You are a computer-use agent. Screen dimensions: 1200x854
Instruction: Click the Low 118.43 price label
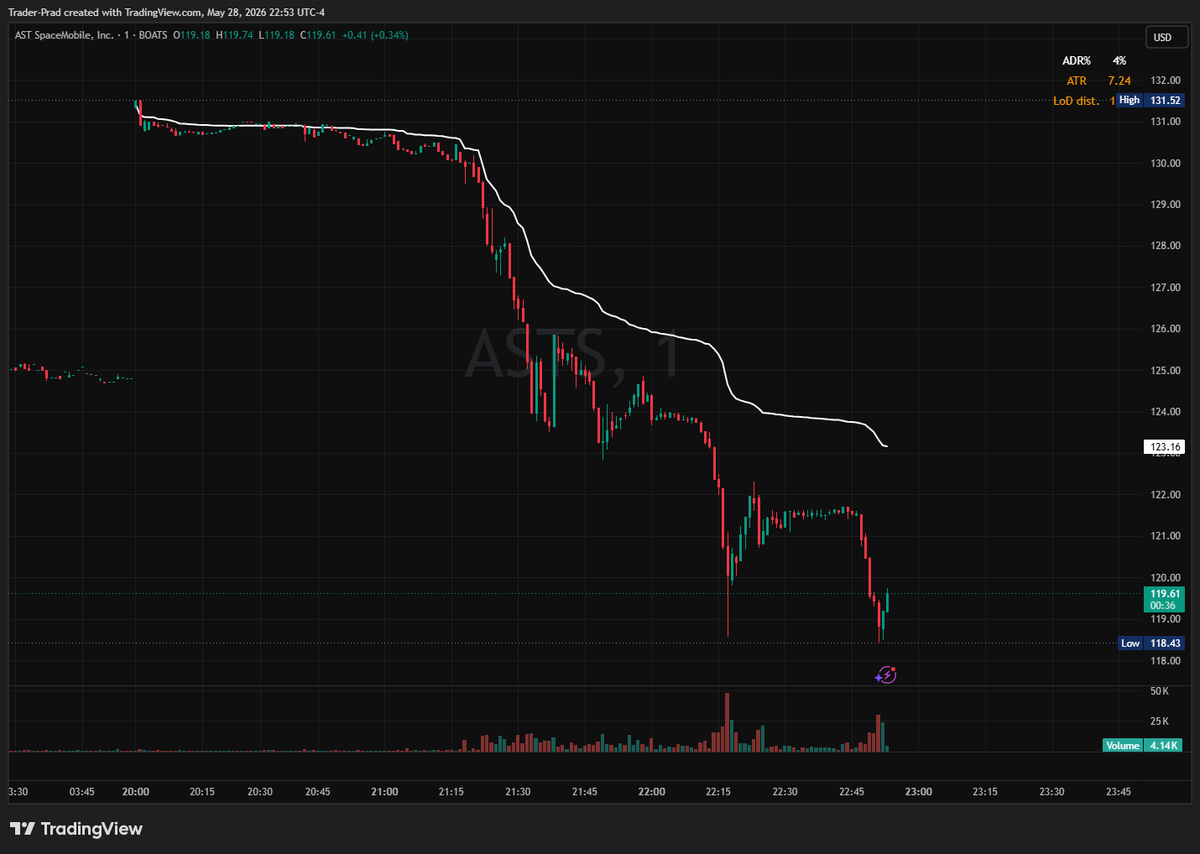coord(1151,643)
